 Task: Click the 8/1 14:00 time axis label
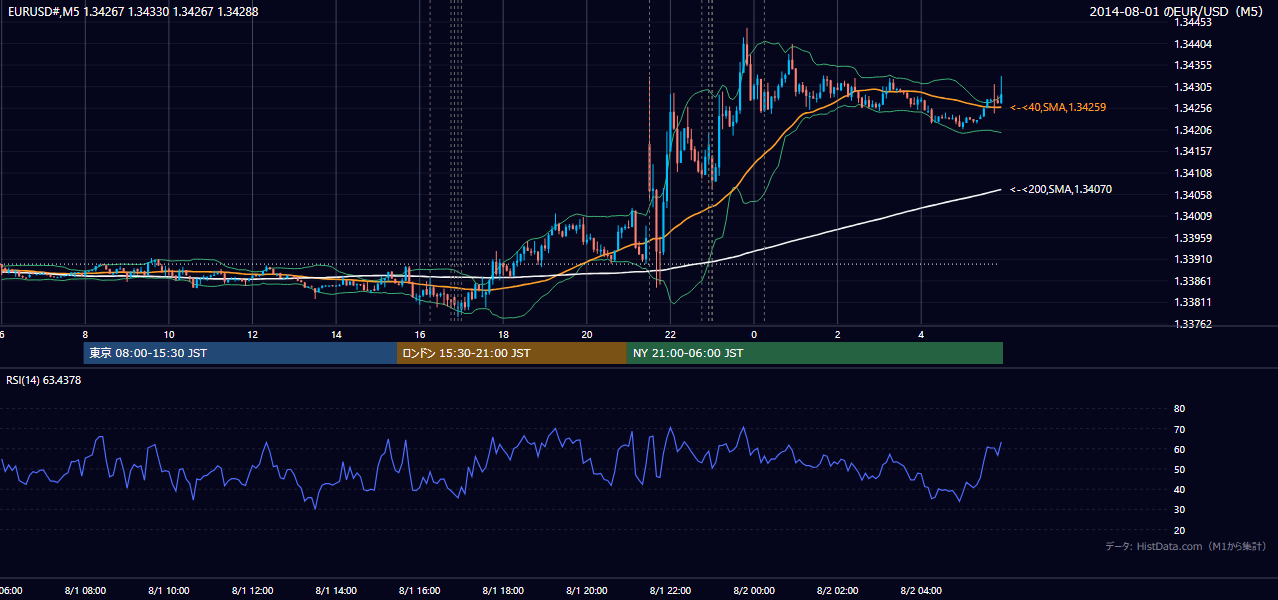[336, 590]
